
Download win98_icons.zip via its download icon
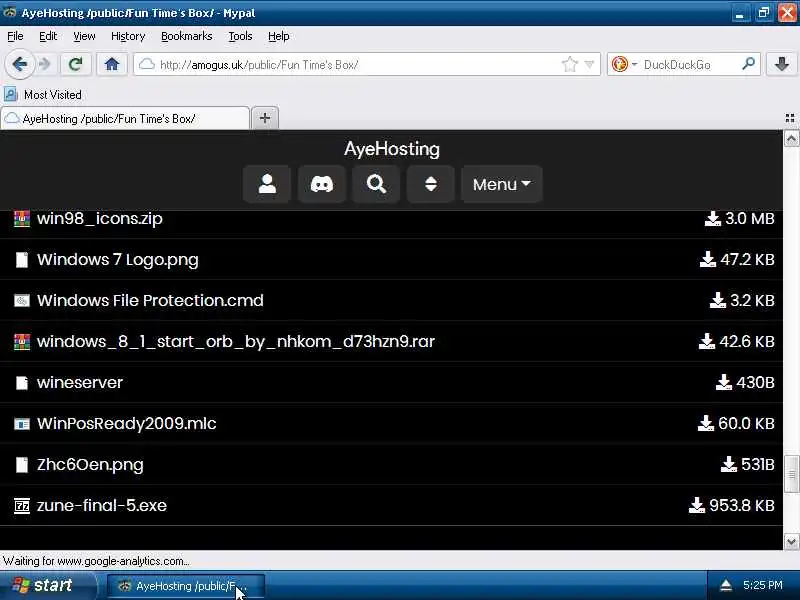712,218
